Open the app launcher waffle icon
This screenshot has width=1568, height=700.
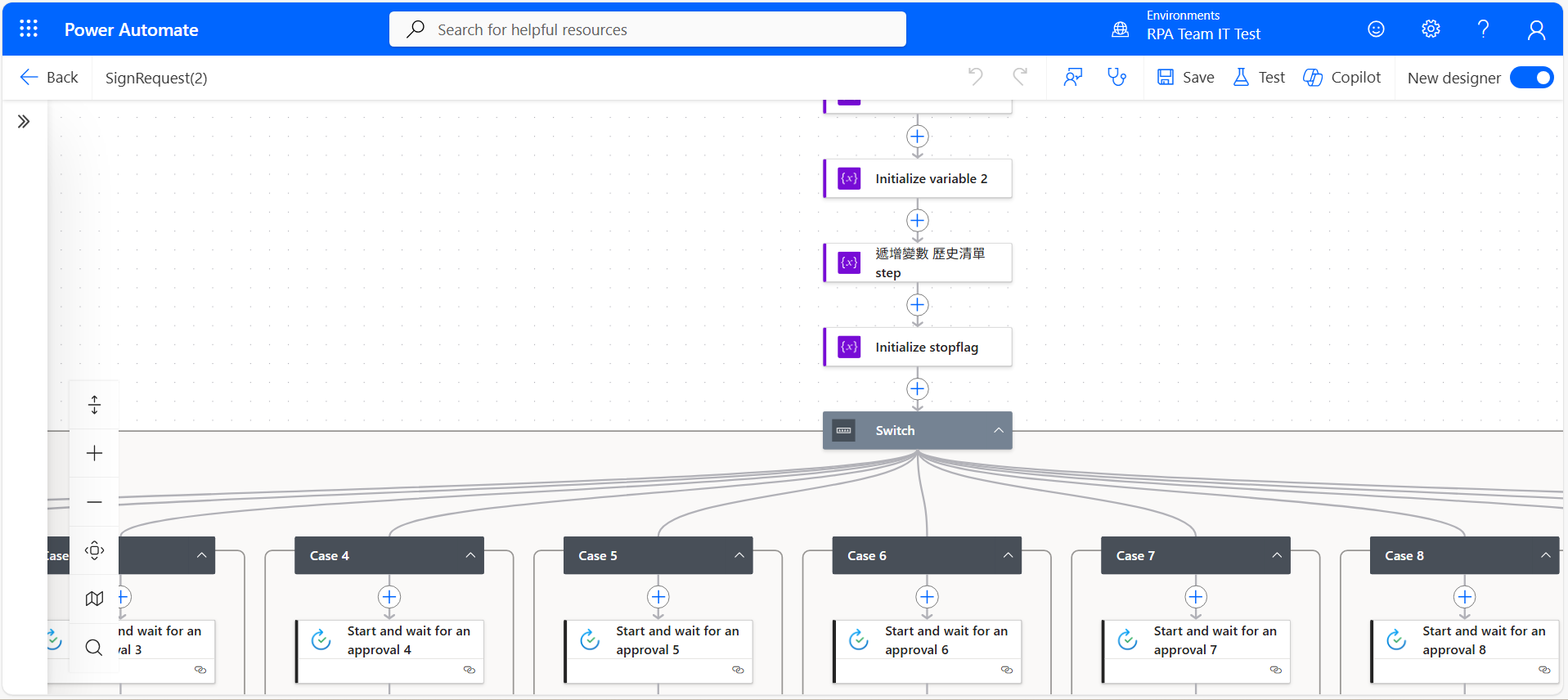tap(29, 29)
